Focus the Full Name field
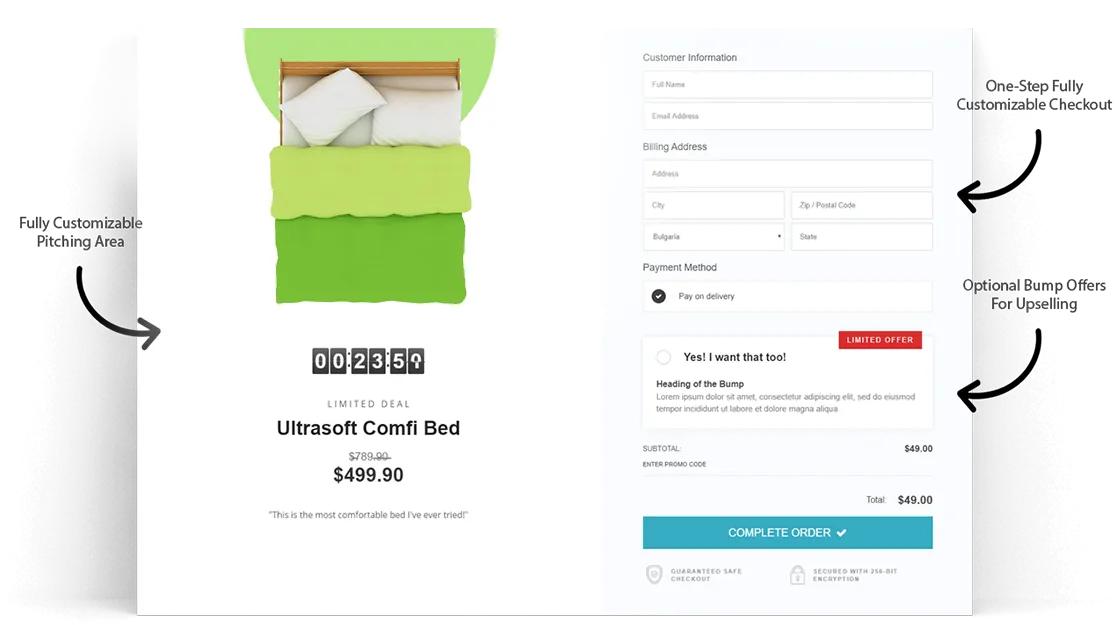Viewport: 1117px width, 625px height. point(787,84)
